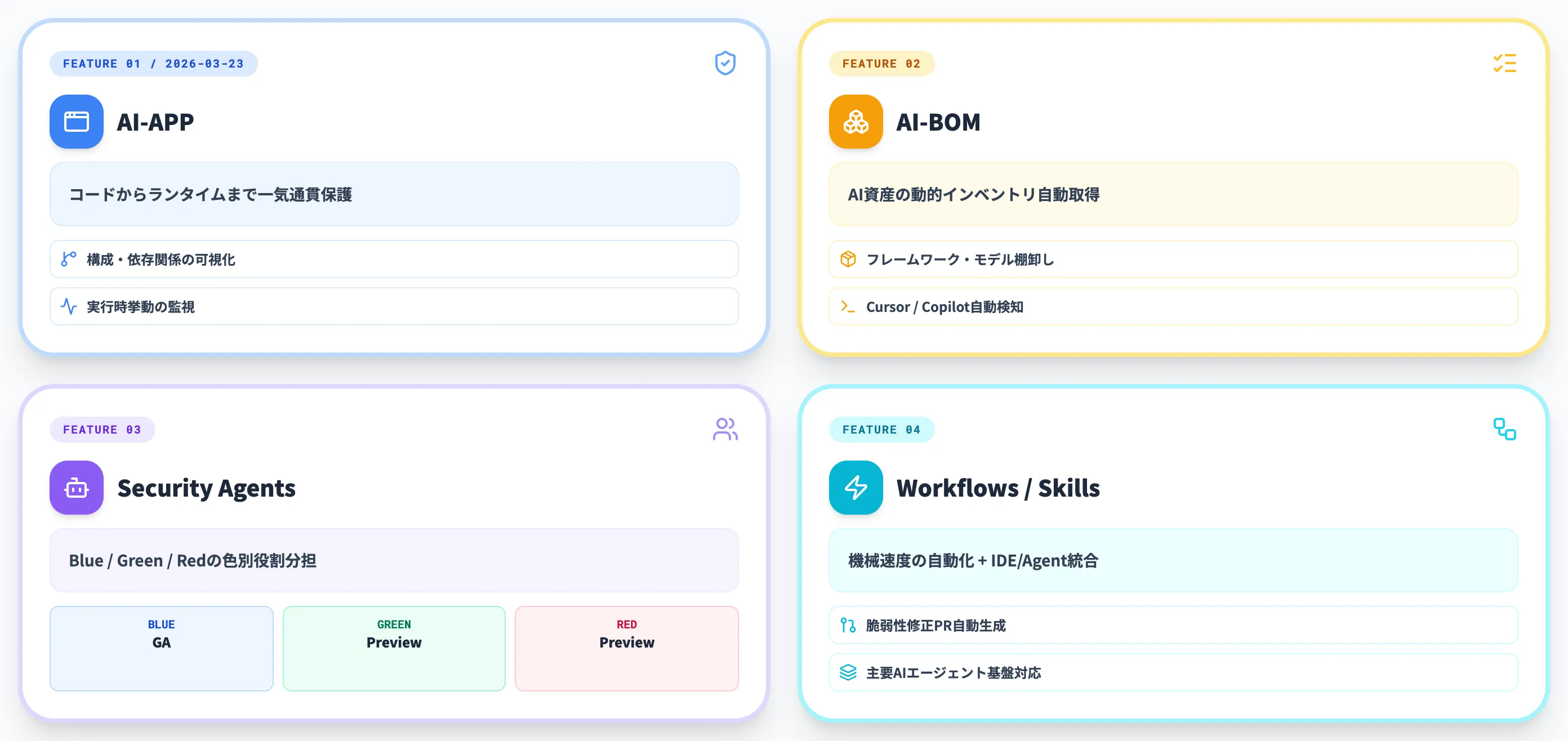Select the FEATURE 04 badge
Screen dimensions: 1568x741
[881, 430]
